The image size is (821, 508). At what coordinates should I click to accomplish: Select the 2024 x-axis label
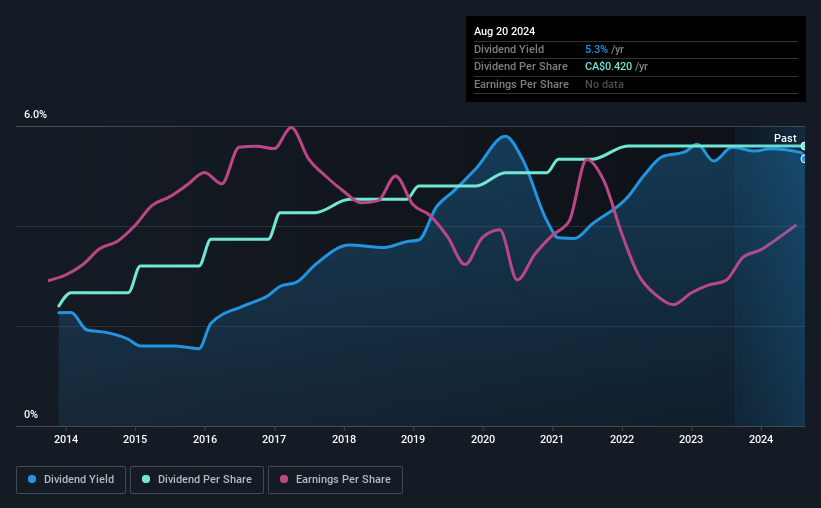761,439
